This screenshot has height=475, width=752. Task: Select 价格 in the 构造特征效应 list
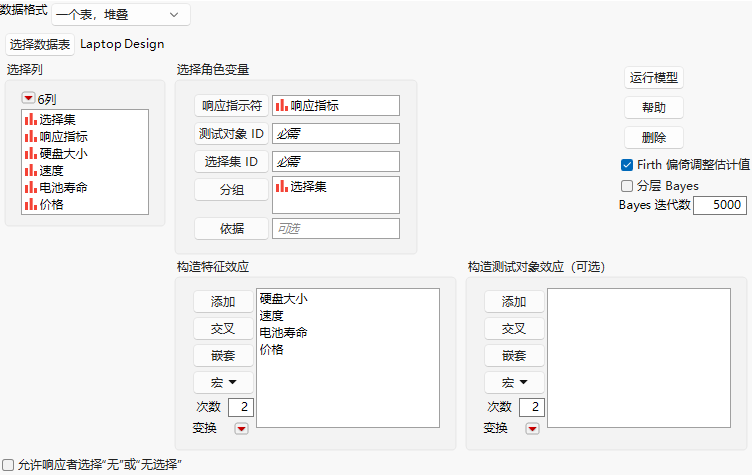pos(271,349)
